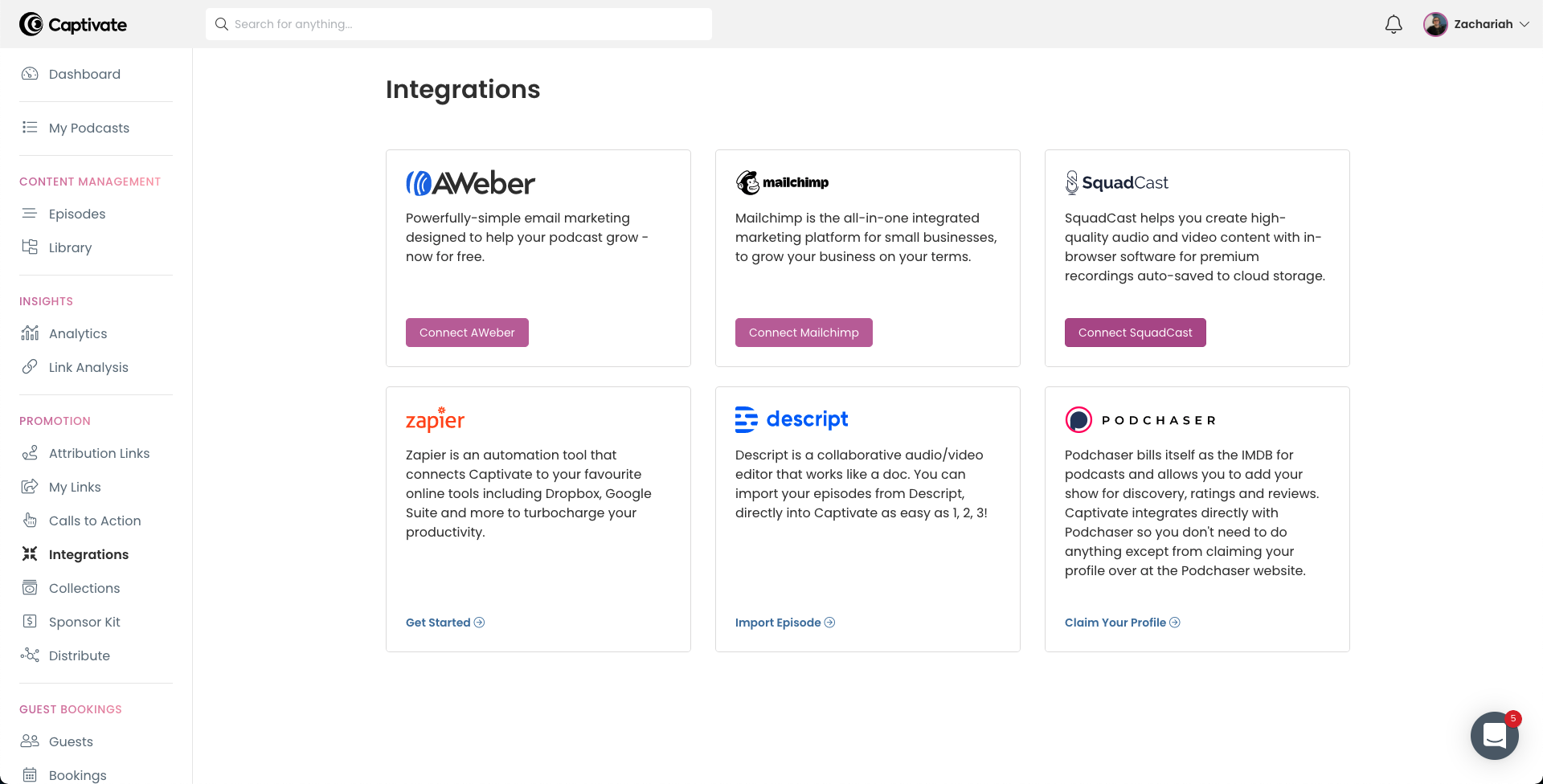Follow the Zapier Get Started link
Viewport: 1543px width, 784px height.
click(x=445, y=623)
